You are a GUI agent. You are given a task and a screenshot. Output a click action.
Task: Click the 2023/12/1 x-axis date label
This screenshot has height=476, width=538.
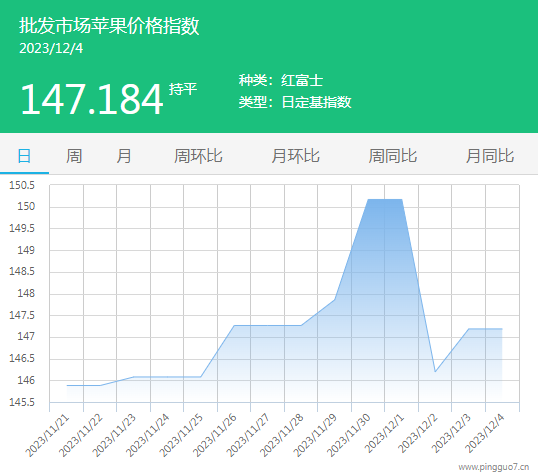[385, 433]
